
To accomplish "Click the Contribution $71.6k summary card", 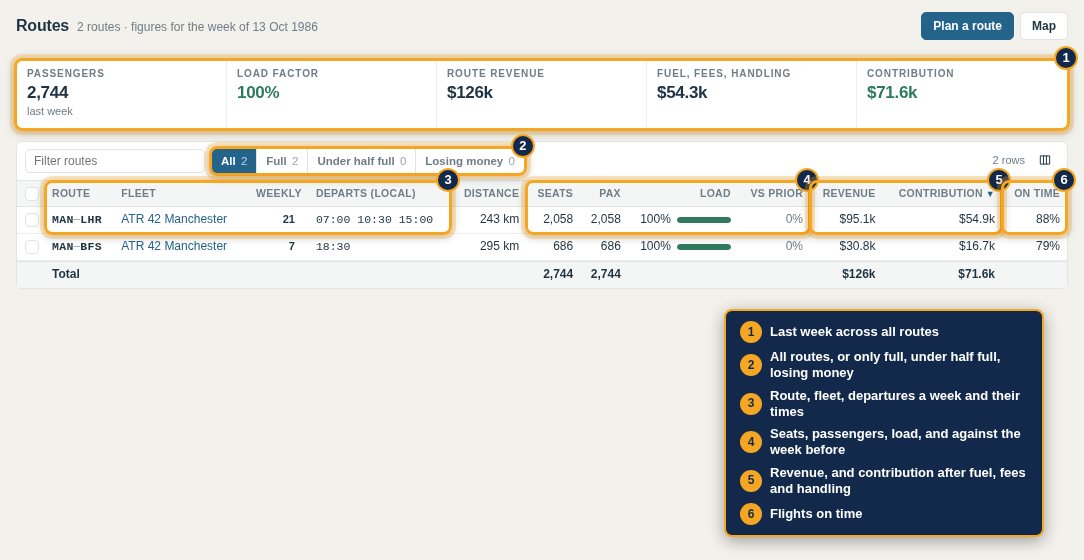I will click(962, 95).
